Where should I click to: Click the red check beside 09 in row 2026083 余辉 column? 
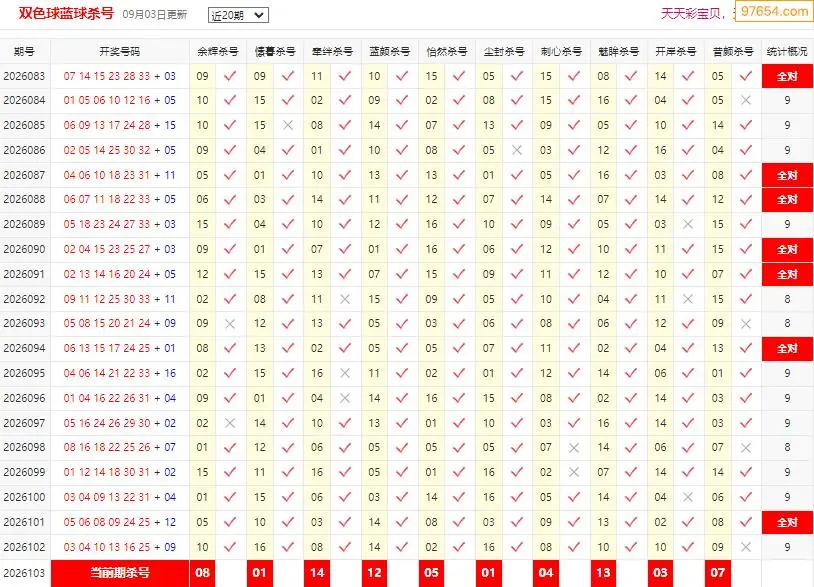point(230,76)
